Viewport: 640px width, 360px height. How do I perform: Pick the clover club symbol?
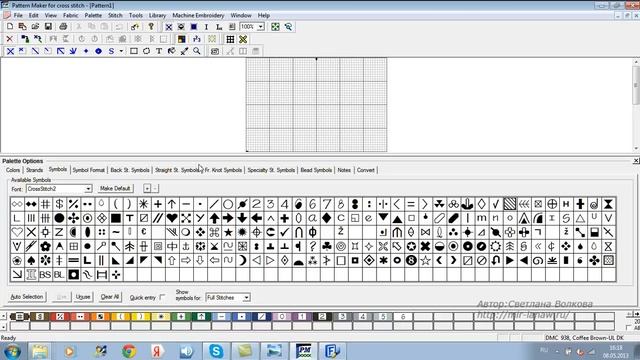(x=327, y=246)
